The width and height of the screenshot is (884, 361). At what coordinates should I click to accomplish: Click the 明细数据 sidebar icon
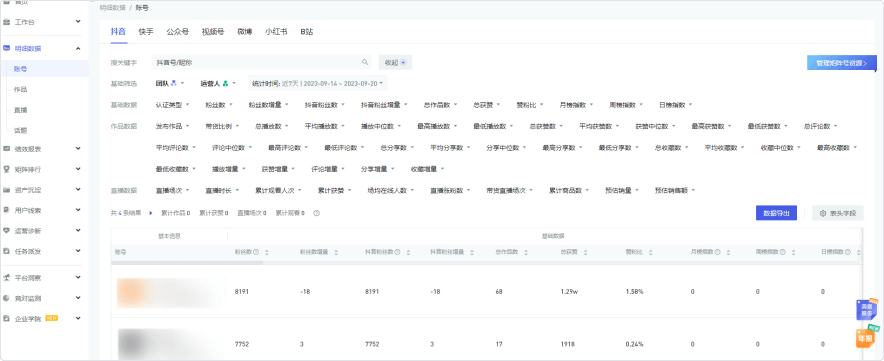6,49
